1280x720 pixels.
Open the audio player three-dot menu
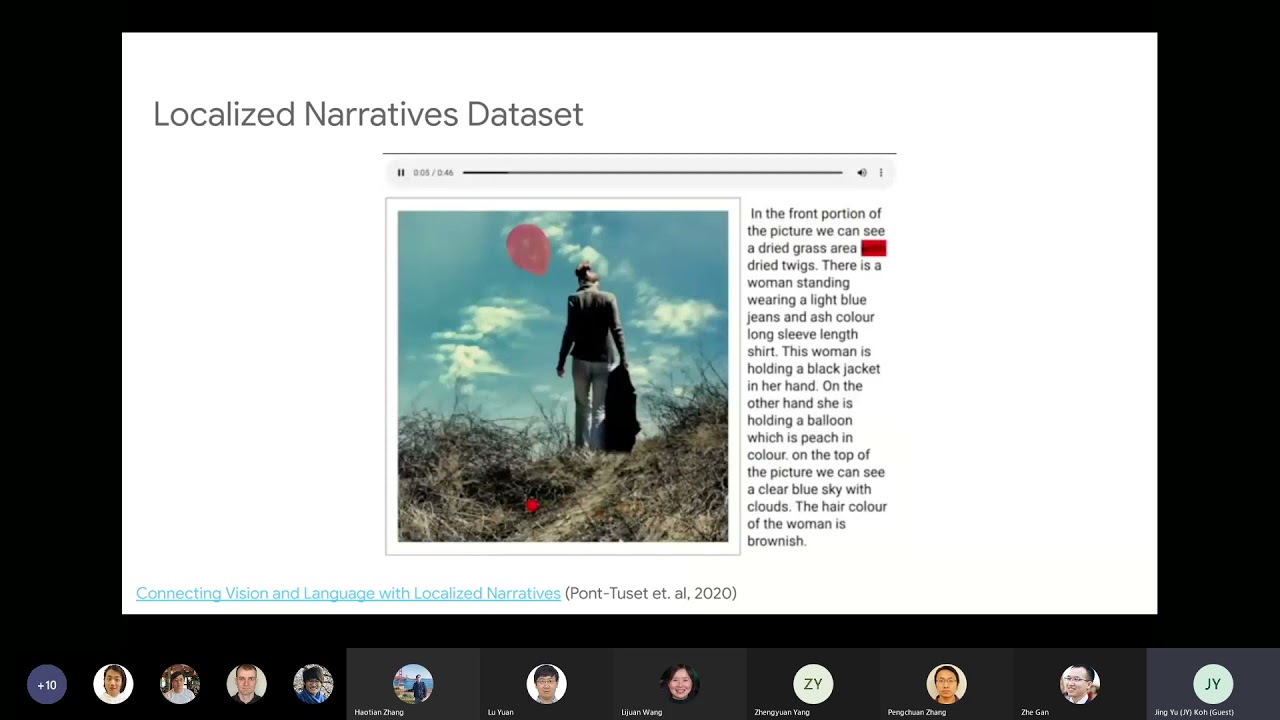point(880,172)
